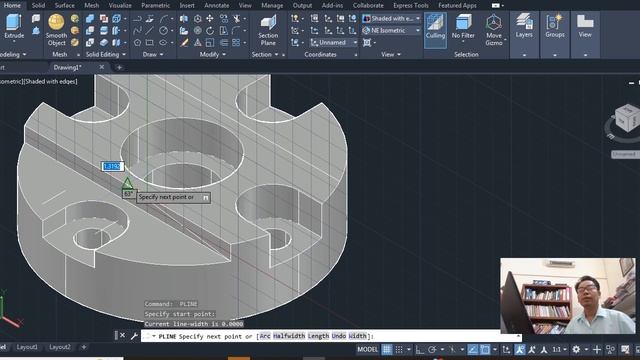Viewport: 640px width, 360px height.
Task: Expand the Modify panel
Action: coord(213,54)
